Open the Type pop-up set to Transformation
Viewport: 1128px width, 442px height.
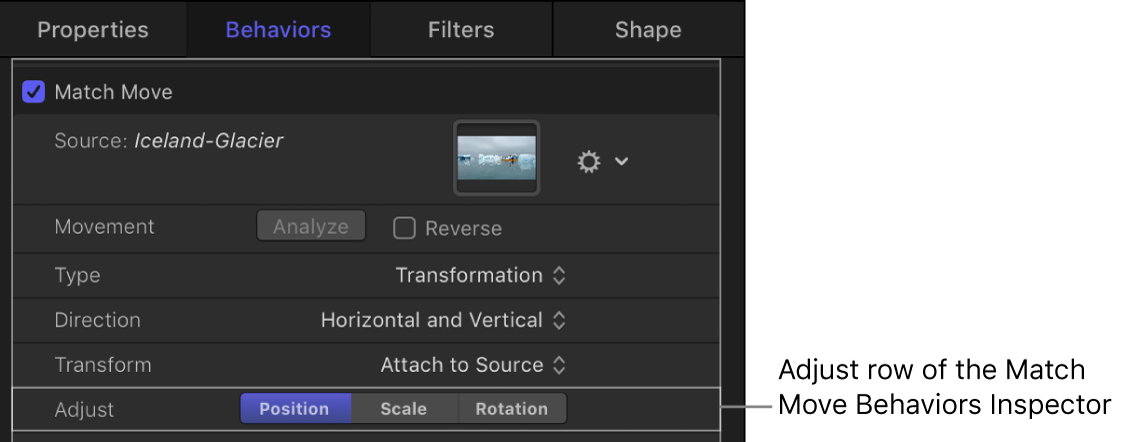point(481,275)
